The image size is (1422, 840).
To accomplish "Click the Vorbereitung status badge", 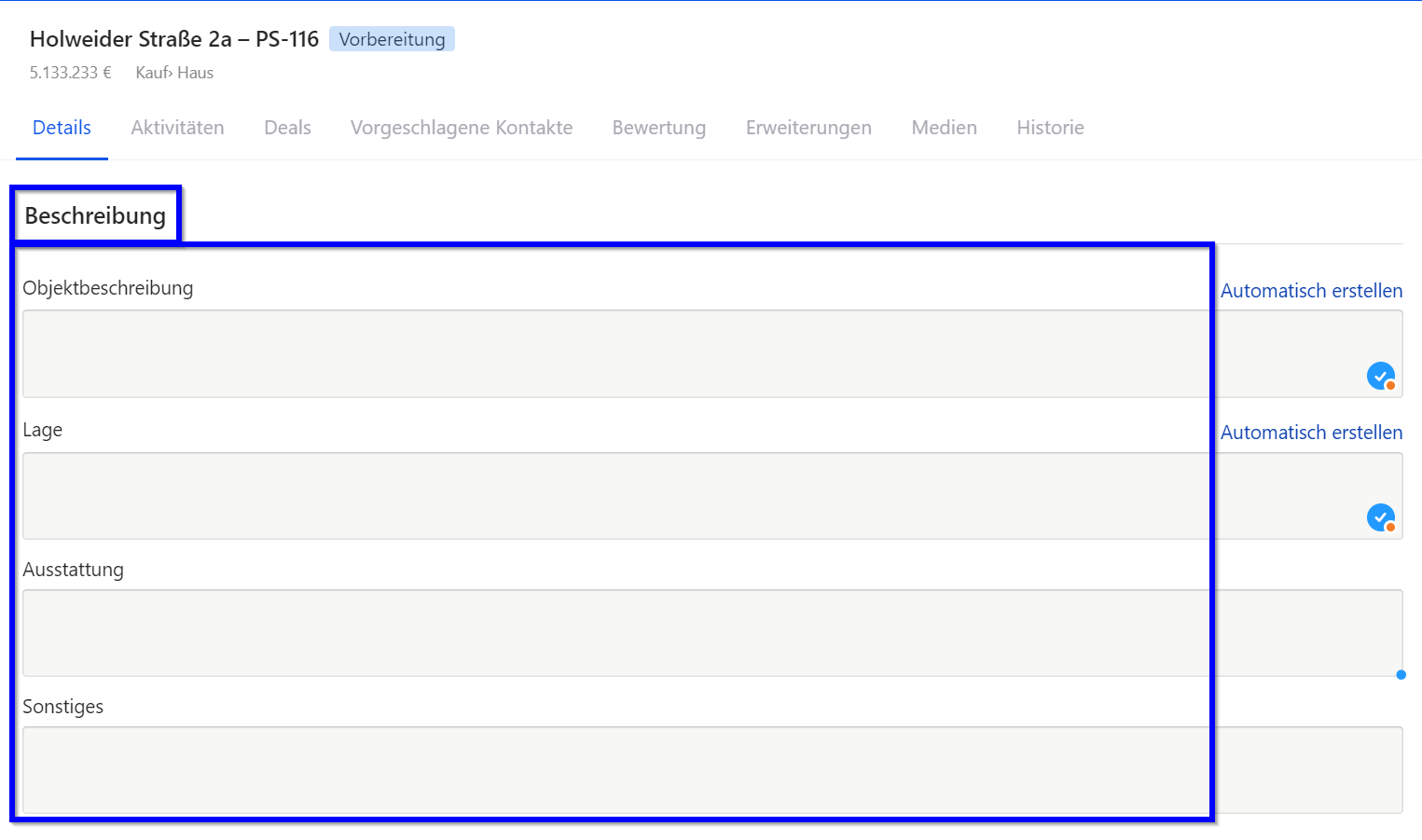I will coord(392,39).
